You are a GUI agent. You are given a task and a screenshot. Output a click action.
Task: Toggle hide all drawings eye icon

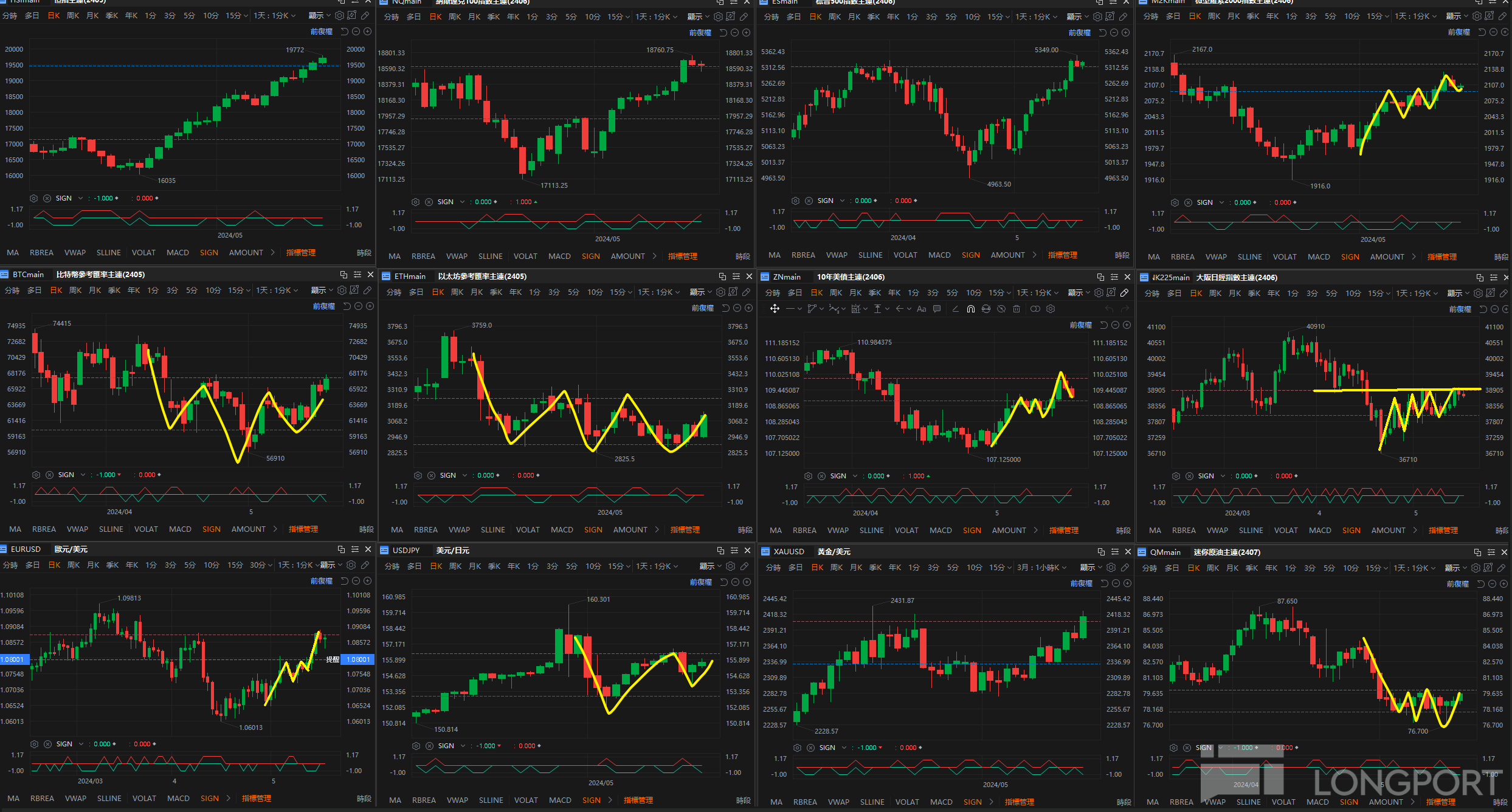[x=1001, y=309]
